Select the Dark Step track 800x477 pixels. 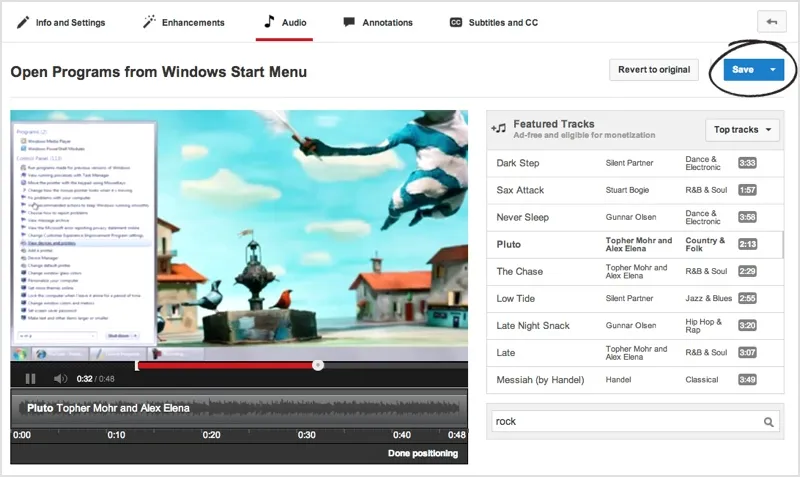click(635, 163)
